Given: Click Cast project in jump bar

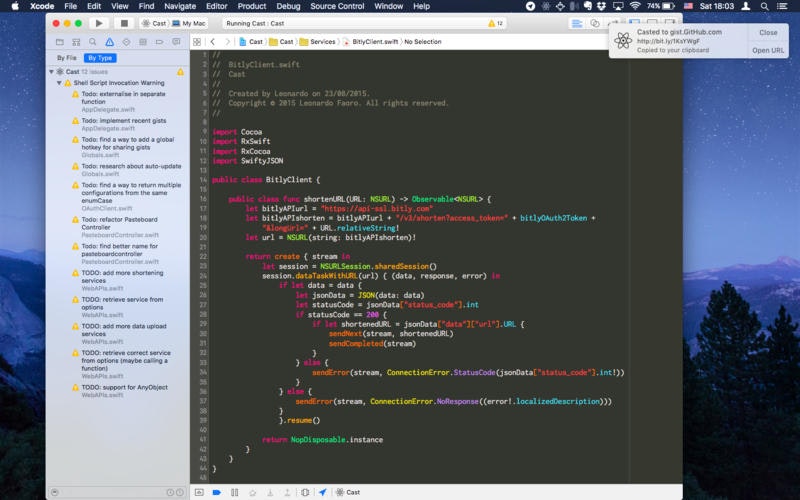Looking at the screenshot, I should tap(251, 42).
